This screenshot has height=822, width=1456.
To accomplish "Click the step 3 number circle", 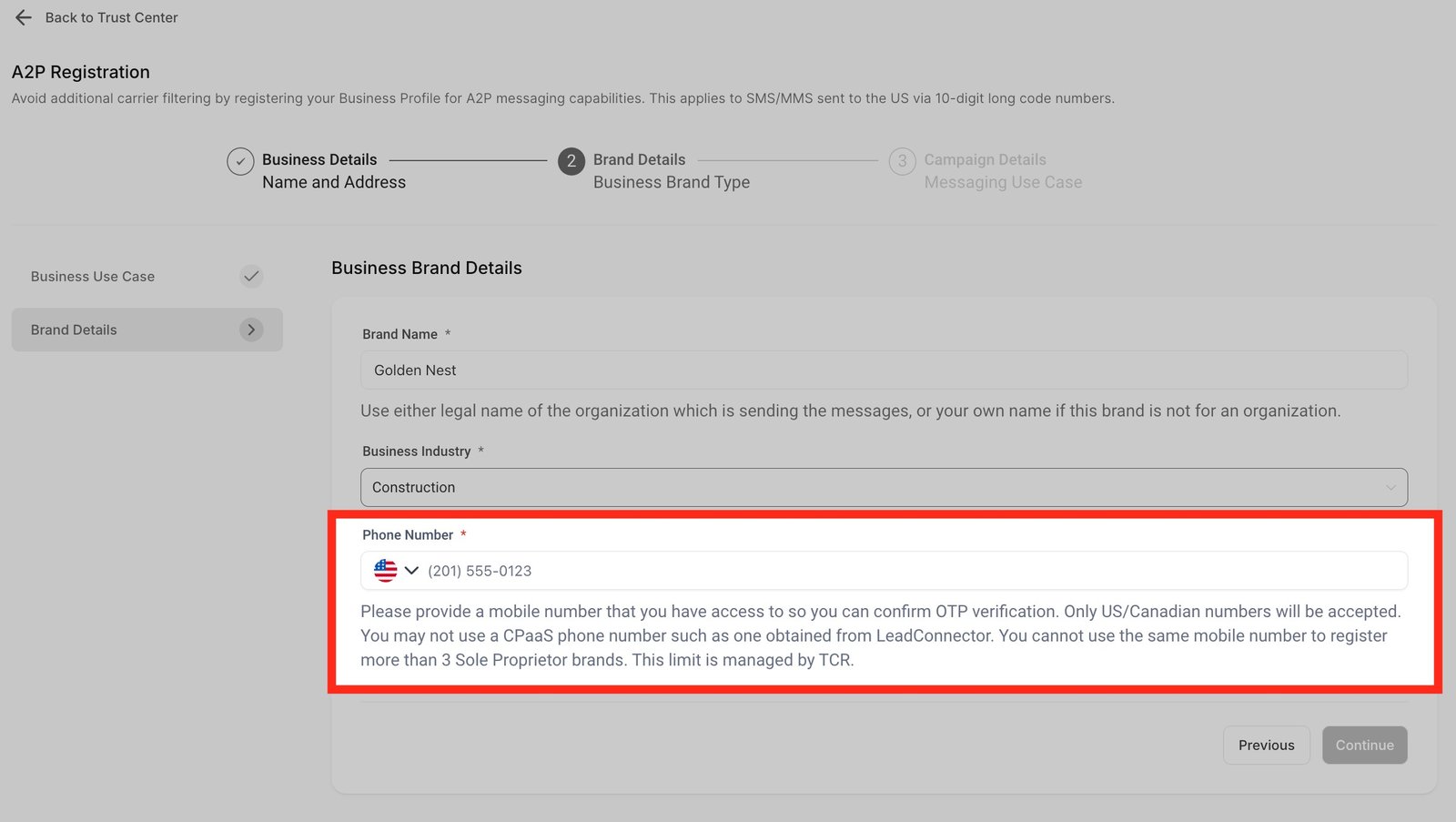I will [902, 161].
